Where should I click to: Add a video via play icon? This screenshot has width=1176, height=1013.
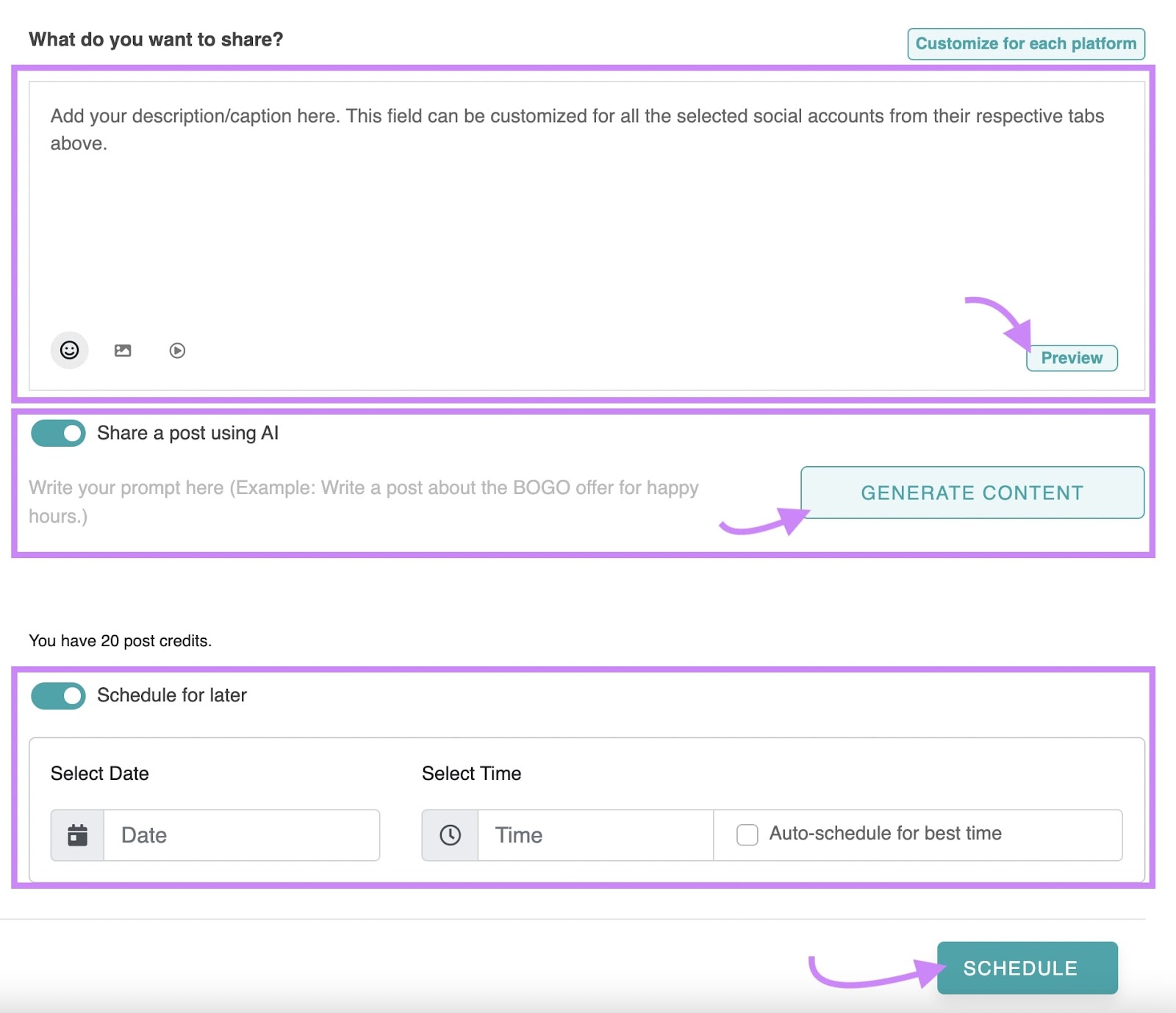click(177, 351)
